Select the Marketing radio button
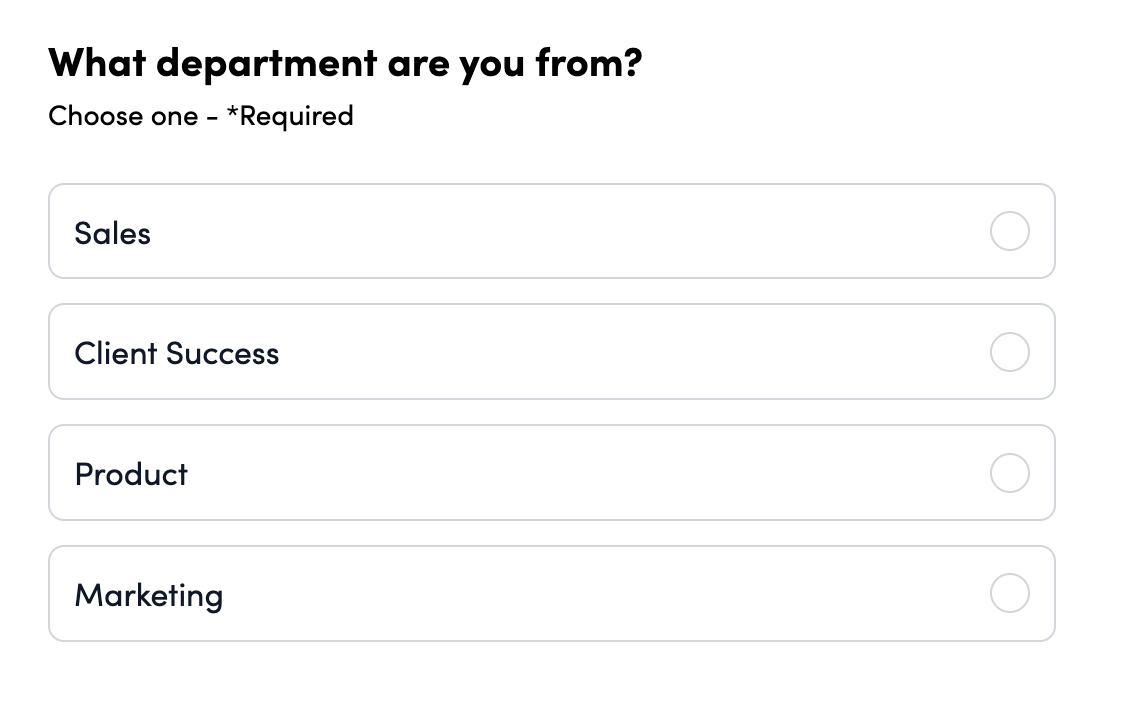Screen dimensions: 1136x728 (1009, 593)
